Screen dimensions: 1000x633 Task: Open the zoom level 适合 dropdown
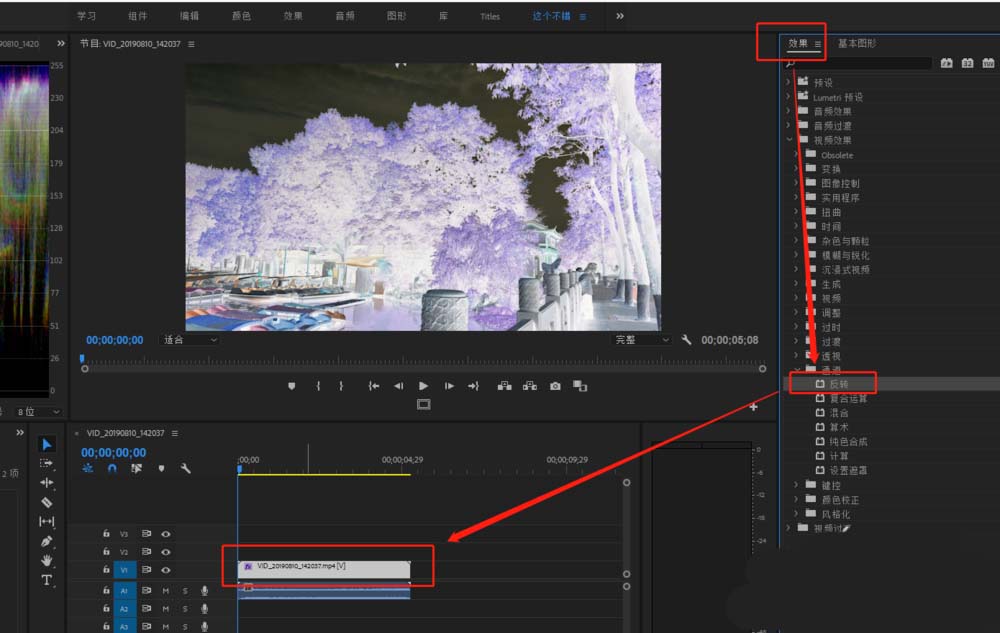189,340
